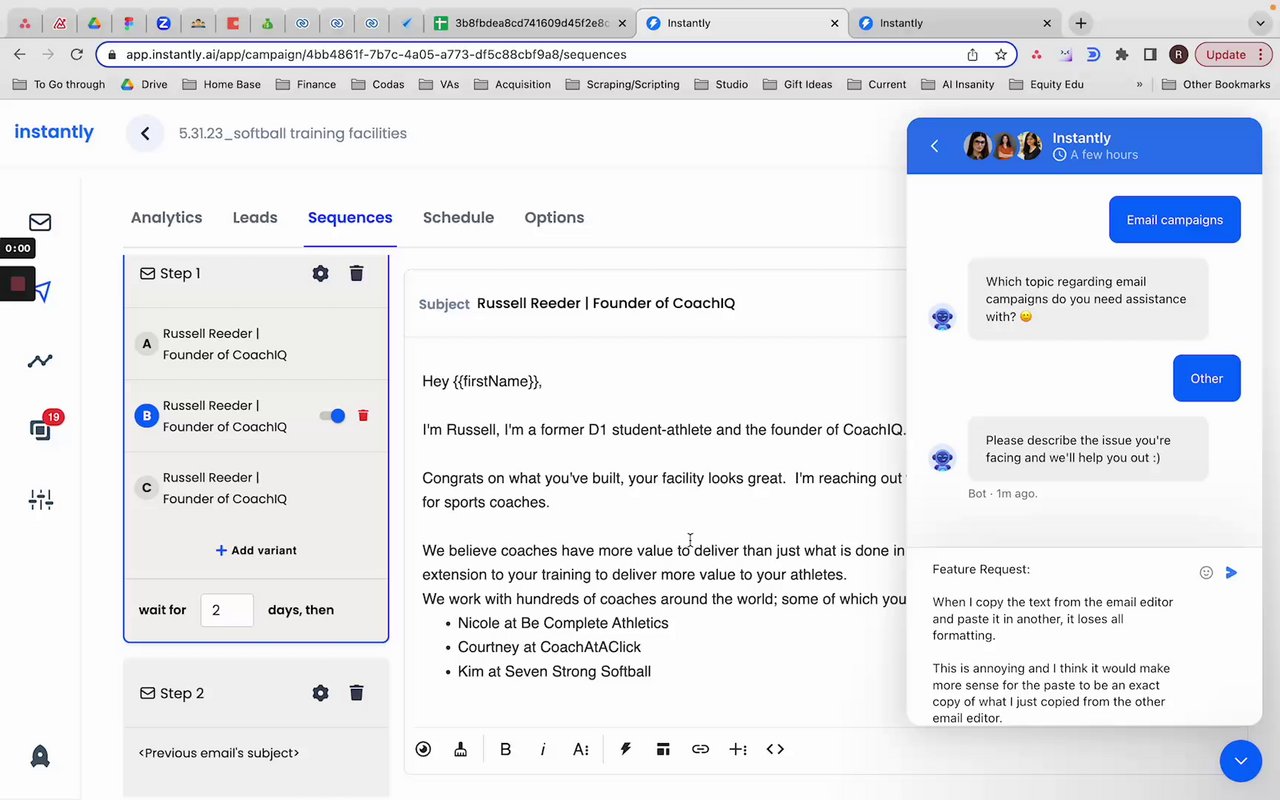The width and height of the screenshot is (1280, 800).
Task: Open the settings sliders icon in sidebar
Action: pyautogui.click(x=40, y=500)
